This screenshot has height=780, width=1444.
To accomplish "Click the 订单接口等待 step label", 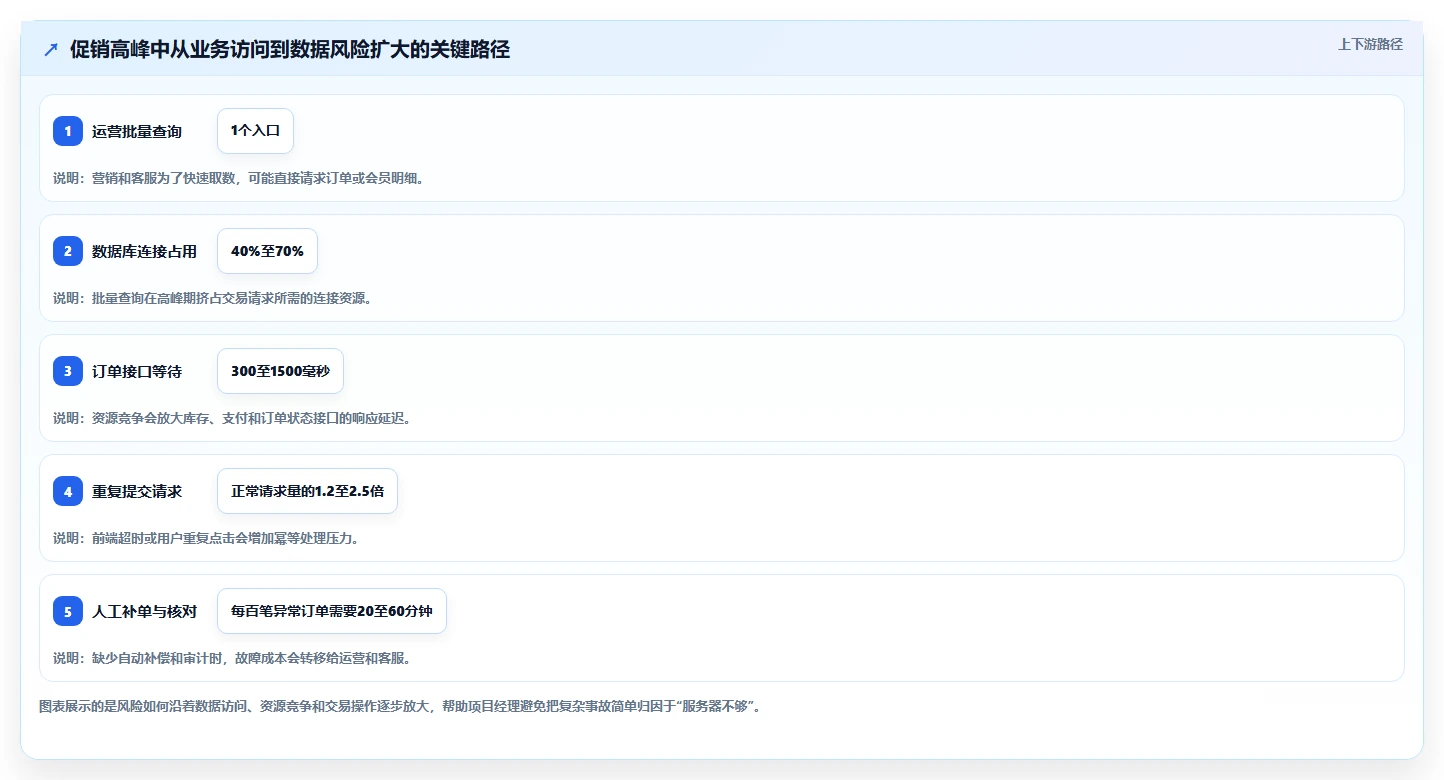I will [x=137, y=371].
